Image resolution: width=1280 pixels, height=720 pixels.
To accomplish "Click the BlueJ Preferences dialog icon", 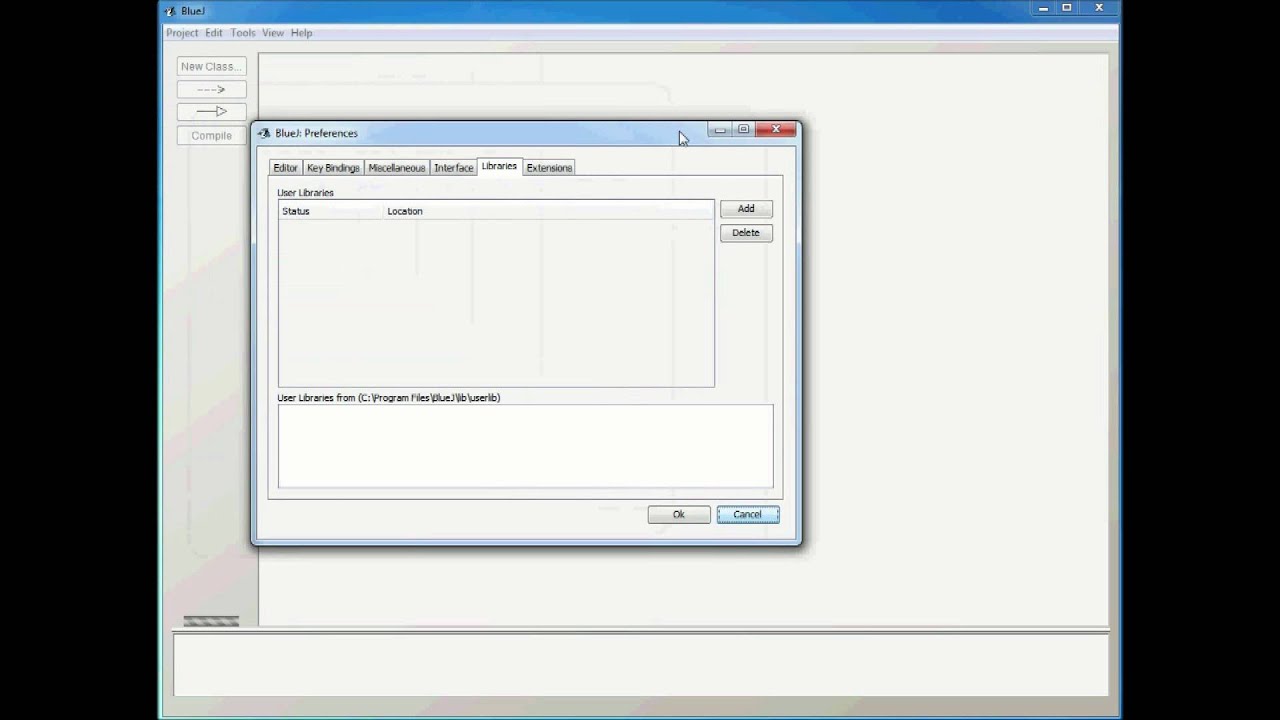I will pyautogui.click(x=264, y=133).
